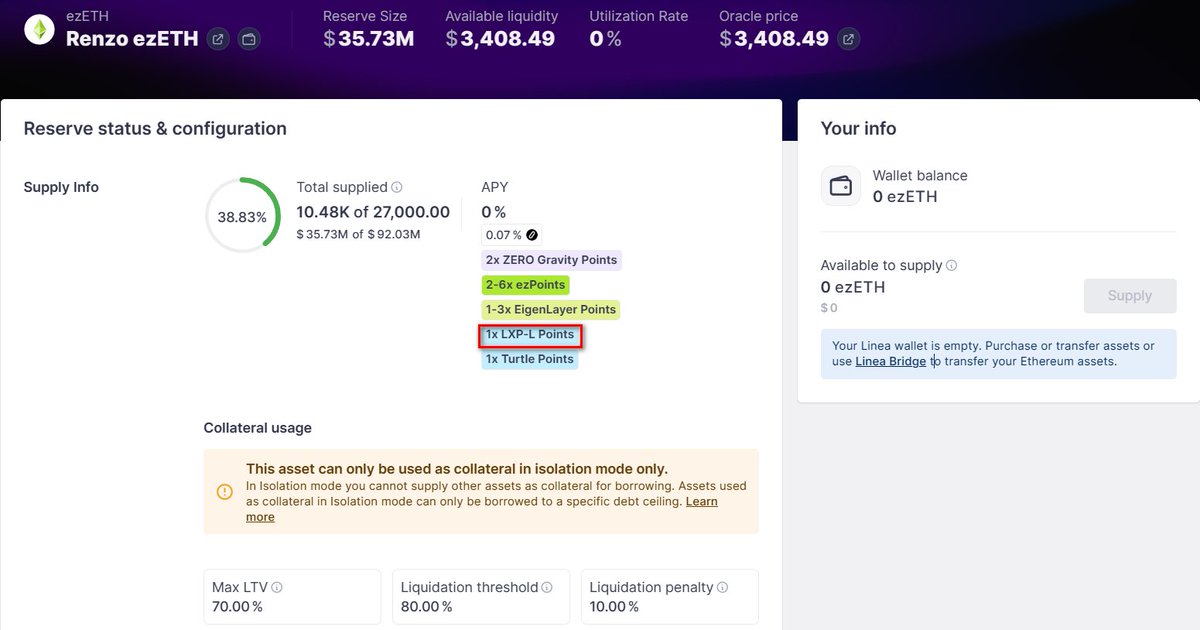Click info icon next to Liquidation penalty
This screenshot has width=1200, height=630.
[723, 587]
